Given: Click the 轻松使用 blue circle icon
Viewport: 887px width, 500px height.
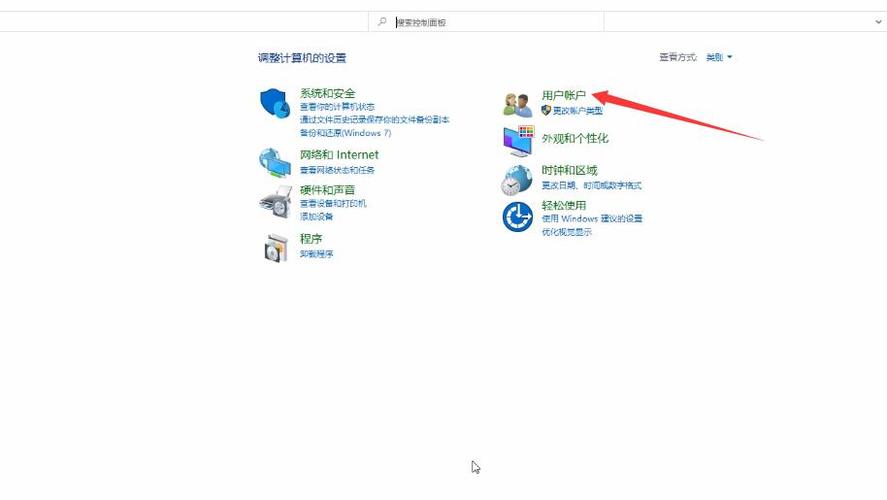Looking at the screenshot, I should pos(517,216).
